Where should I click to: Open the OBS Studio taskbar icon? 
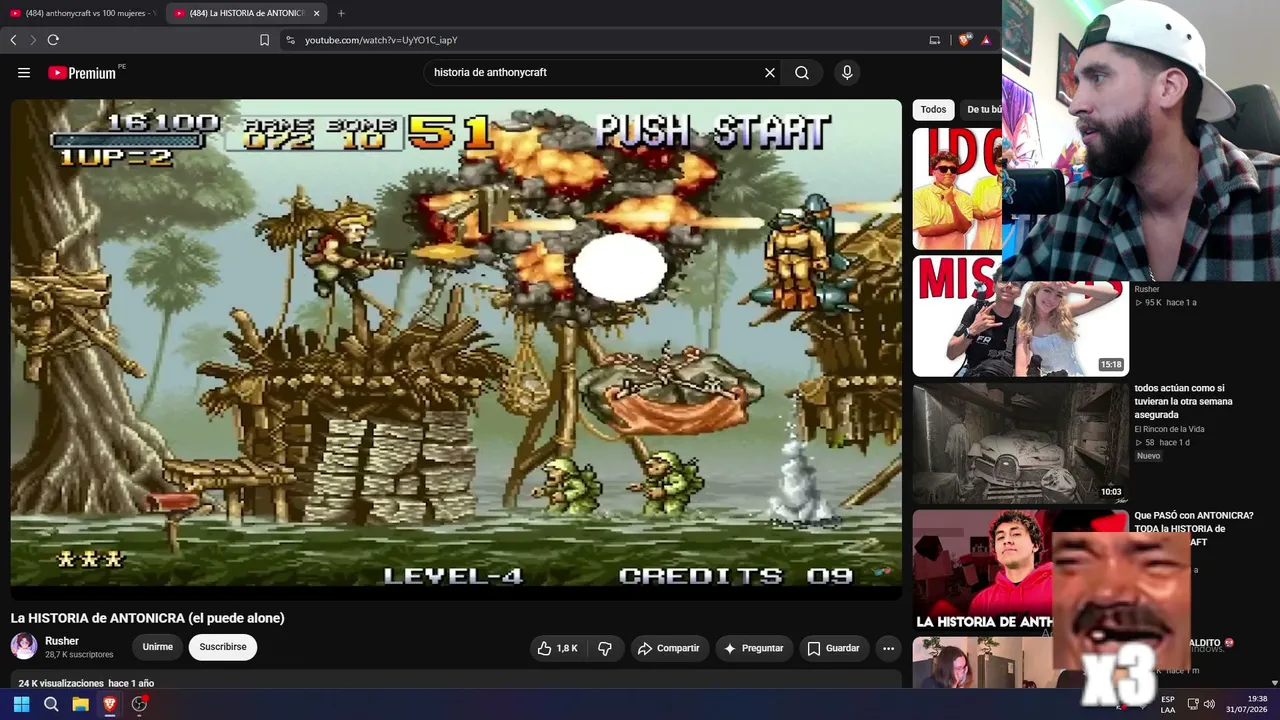(x=140, y=704)
